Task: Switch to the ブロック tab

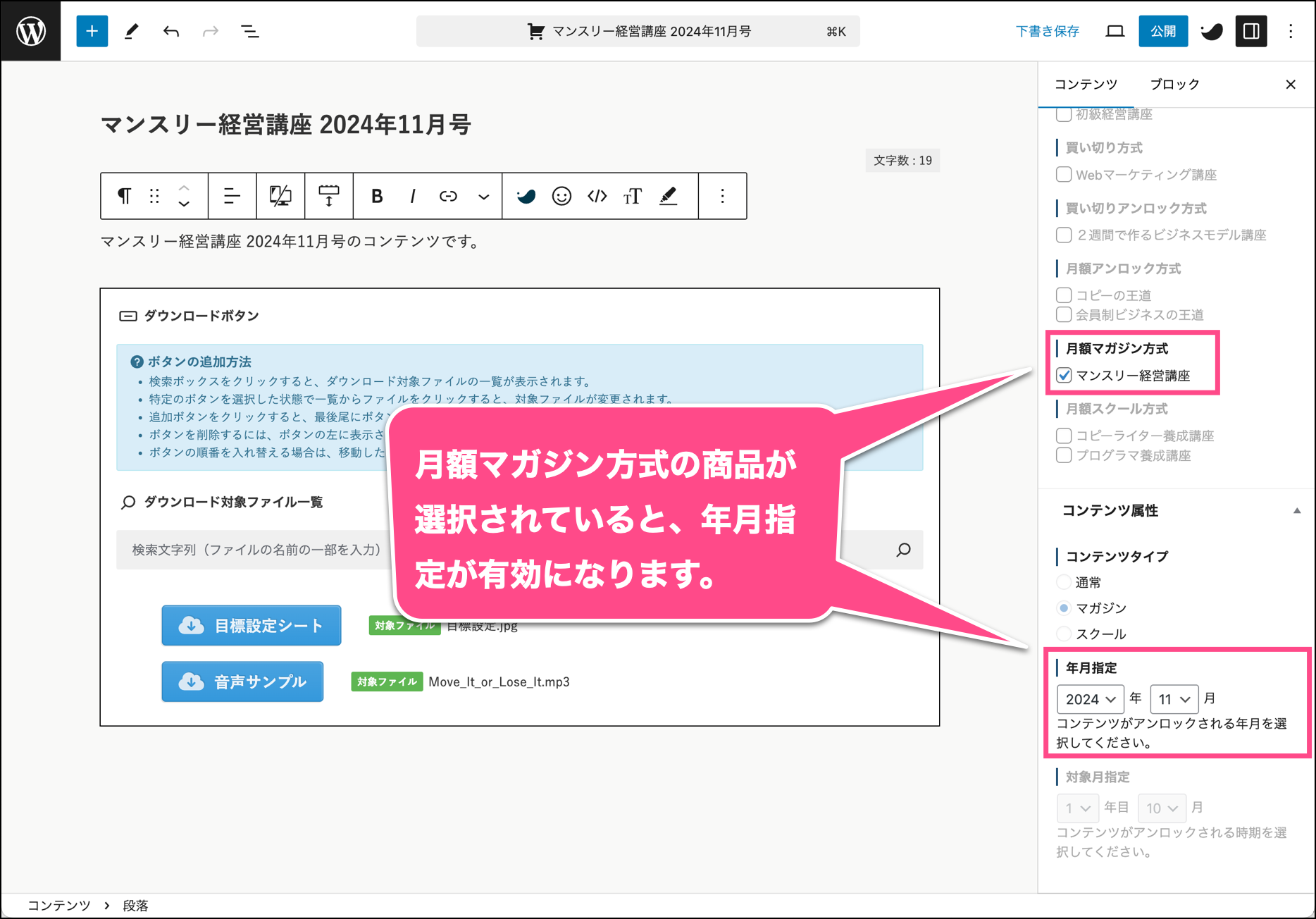Action: pos(1174,85)
